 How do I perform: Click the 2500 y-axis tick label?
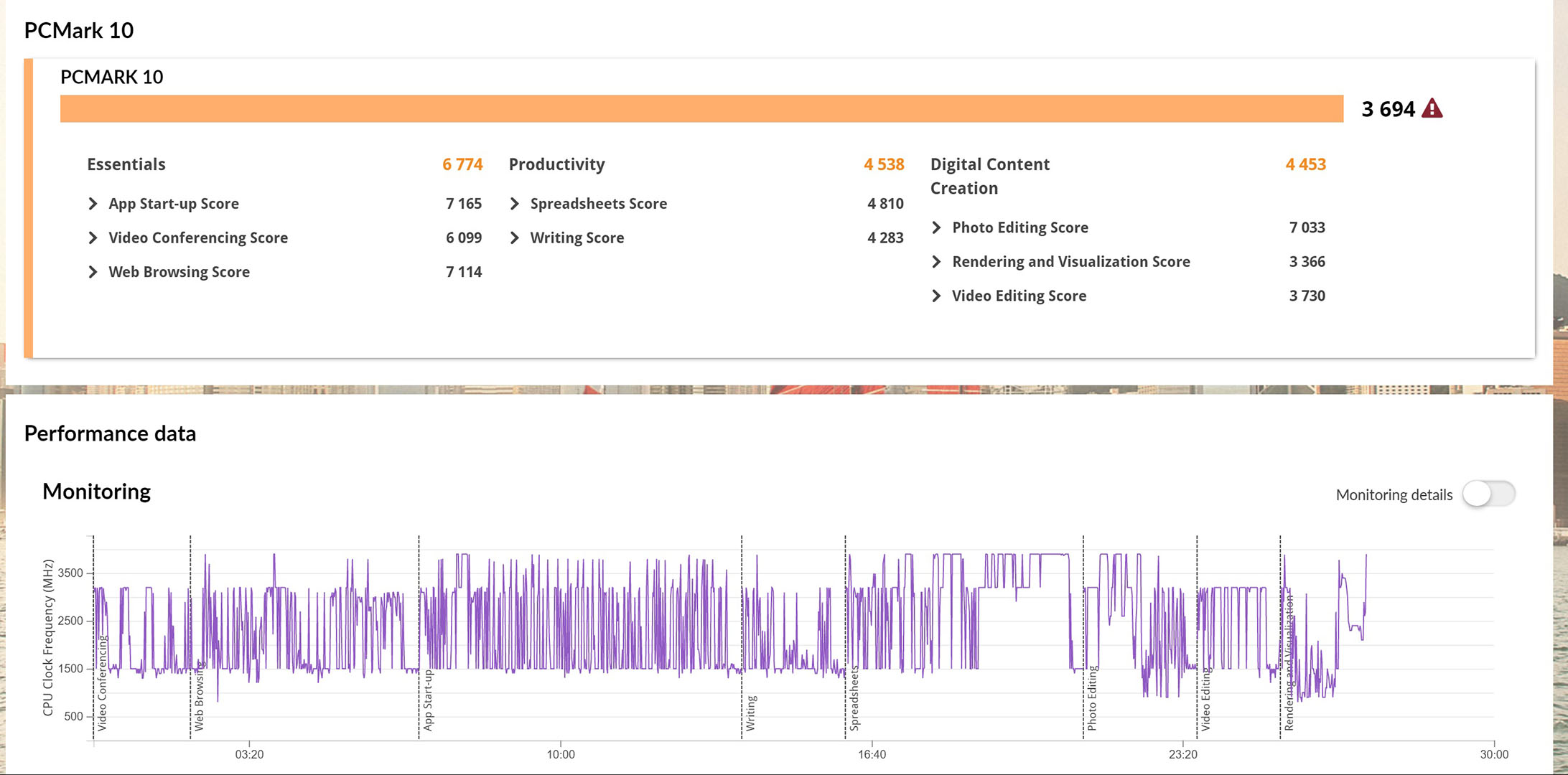[70, 621]
